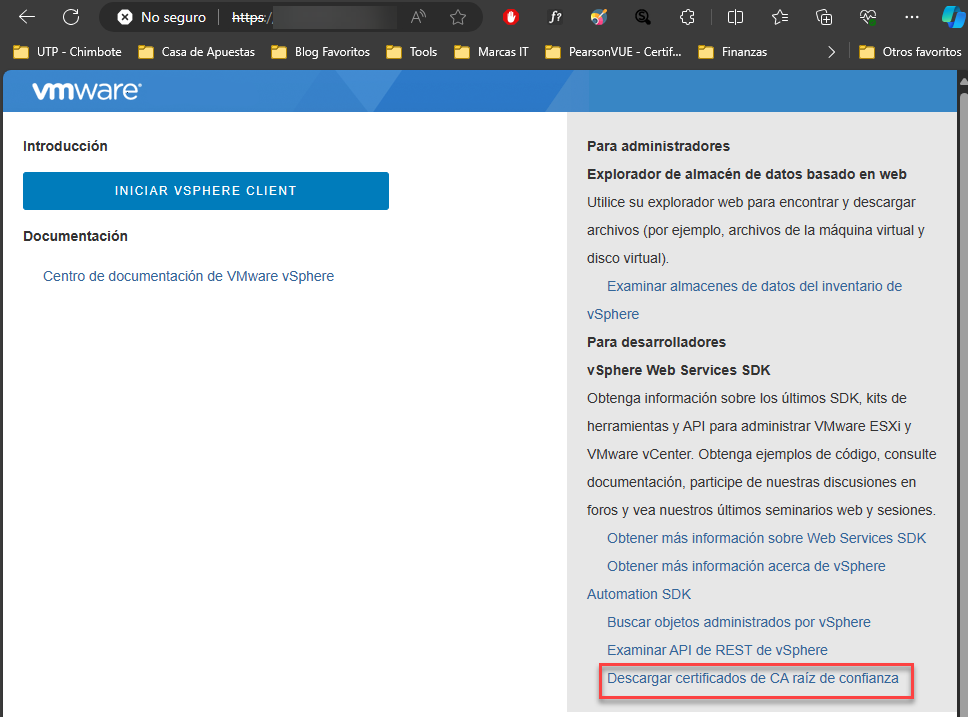
Task: Toggle split screen view icon
Action: tap(735, 17)
